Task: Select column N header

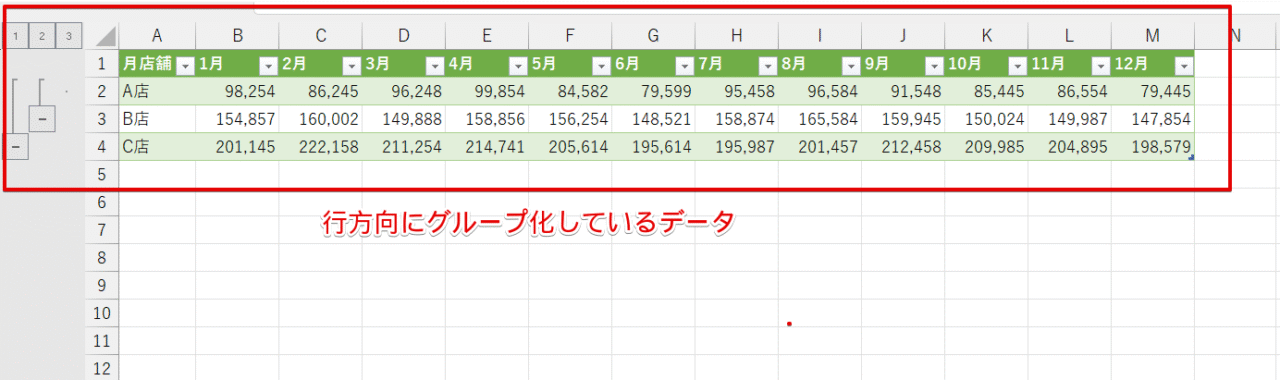Action: tap(1236, 37)
